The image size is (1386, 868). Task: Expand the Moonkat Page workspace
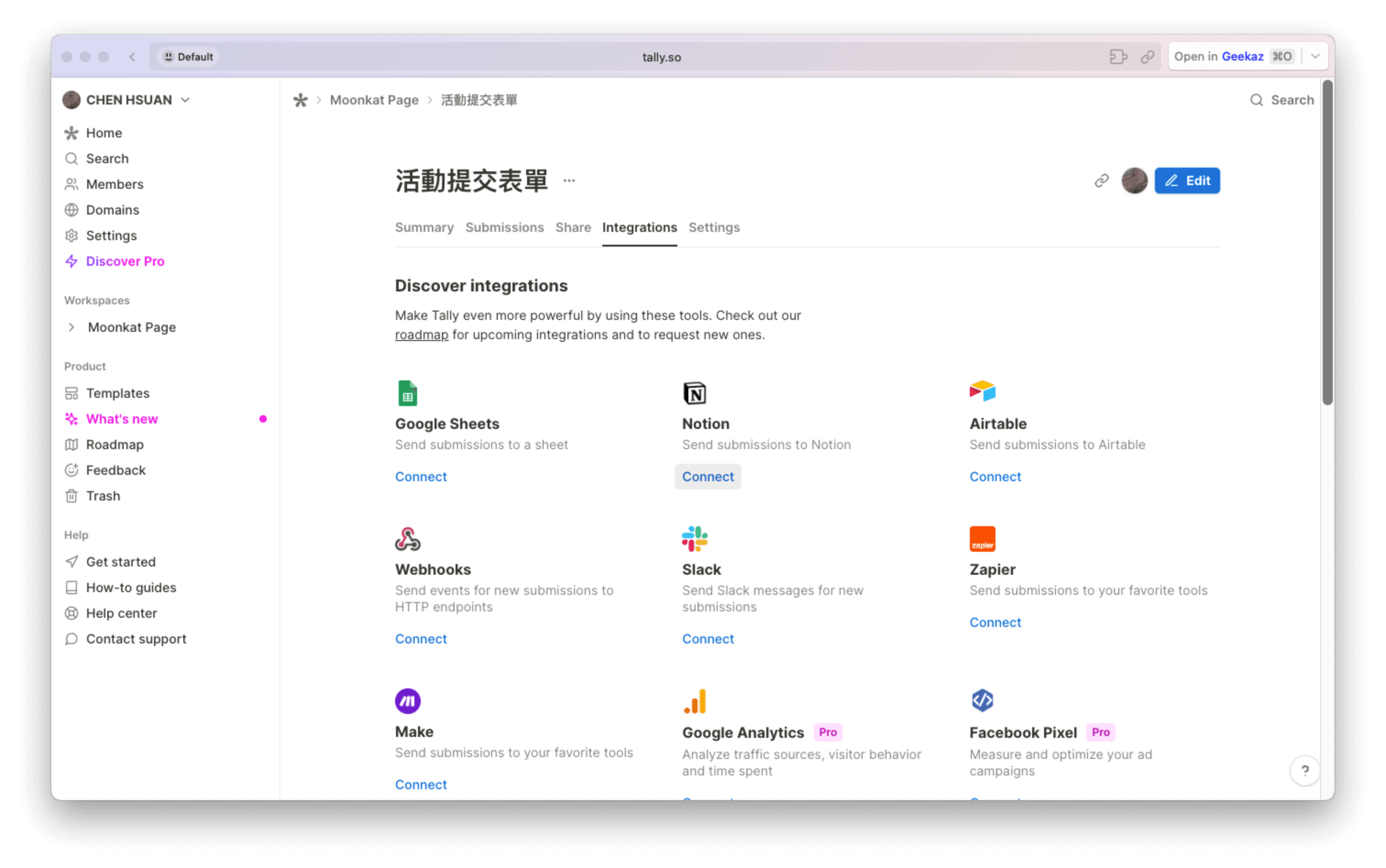point(71,327)
